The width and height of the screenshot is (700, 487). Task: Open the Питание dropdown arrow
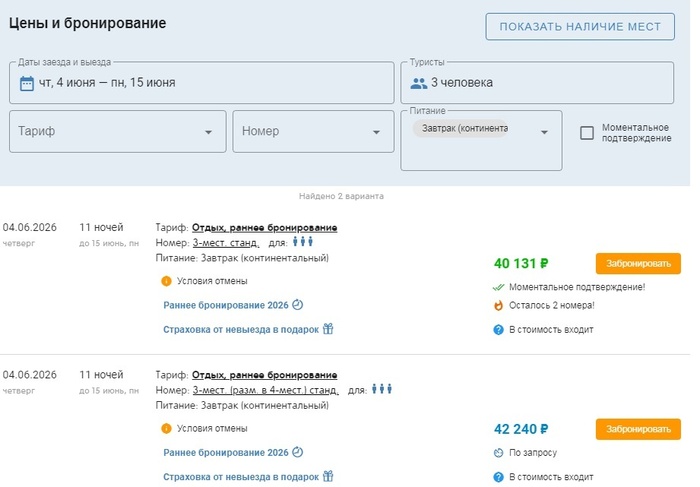click(545, 131)
